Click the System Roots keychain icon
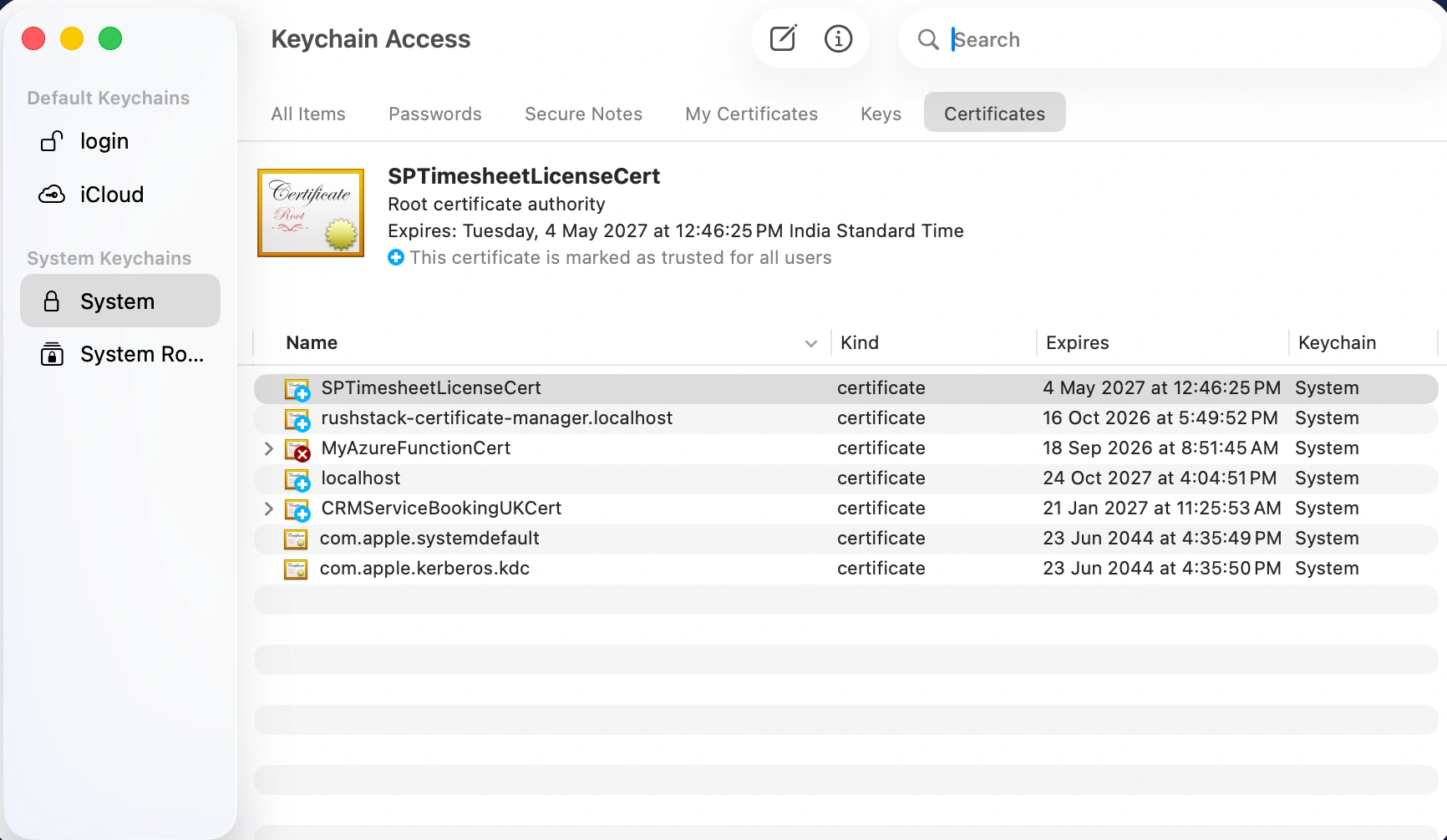1447x840 pixels. (52, 354)
